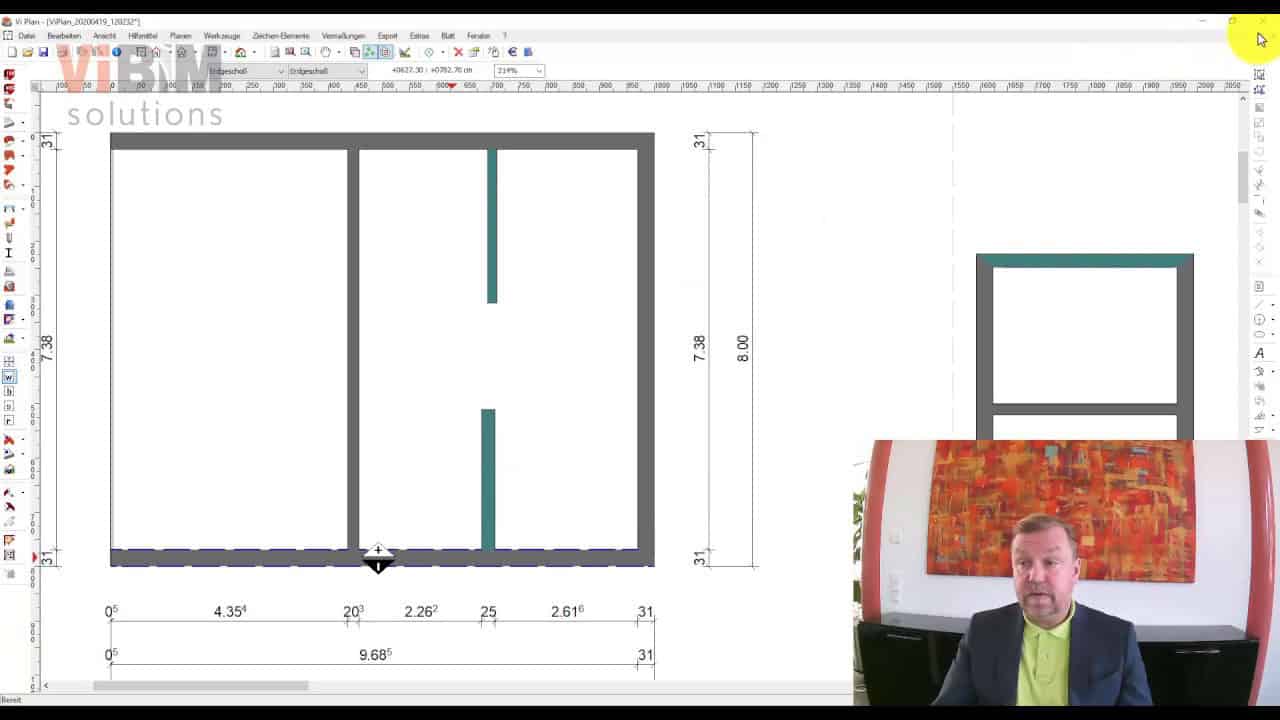The height and width of the screenshot is (720, 1280).
Task: Click the lower teal interior wall segment
Action: 488,479
